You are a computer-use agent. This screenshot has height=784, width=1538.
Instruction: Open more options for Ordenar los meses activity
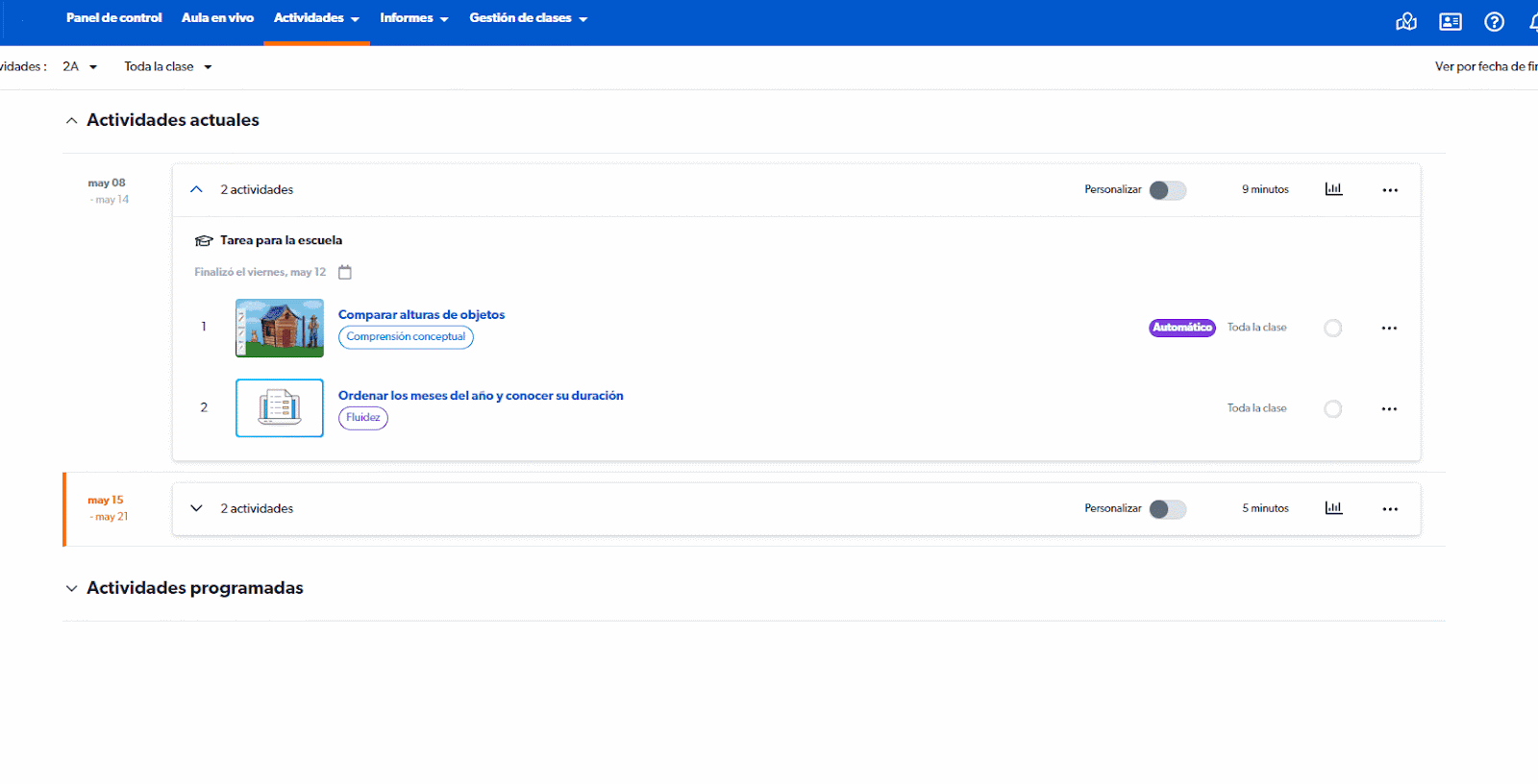coord(1389,409)
